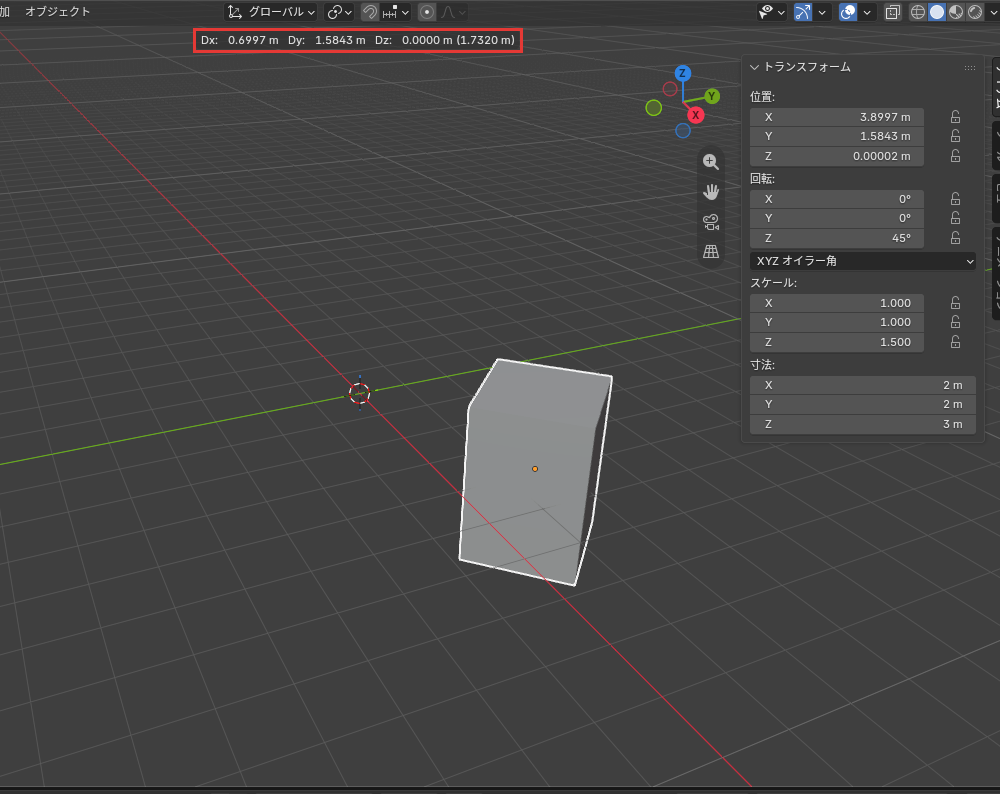Select solid viewport shading
Screen dimensions: 1000x794
(936, 12)
